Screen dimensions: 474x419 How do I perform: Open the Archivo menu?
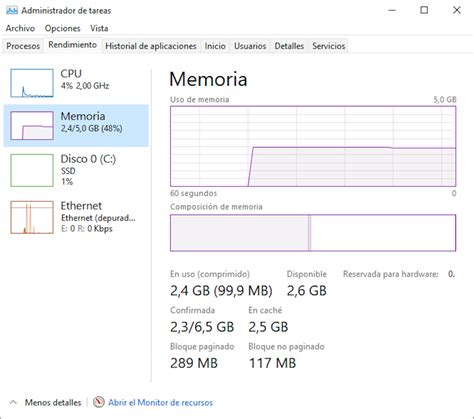click(20, 28)
